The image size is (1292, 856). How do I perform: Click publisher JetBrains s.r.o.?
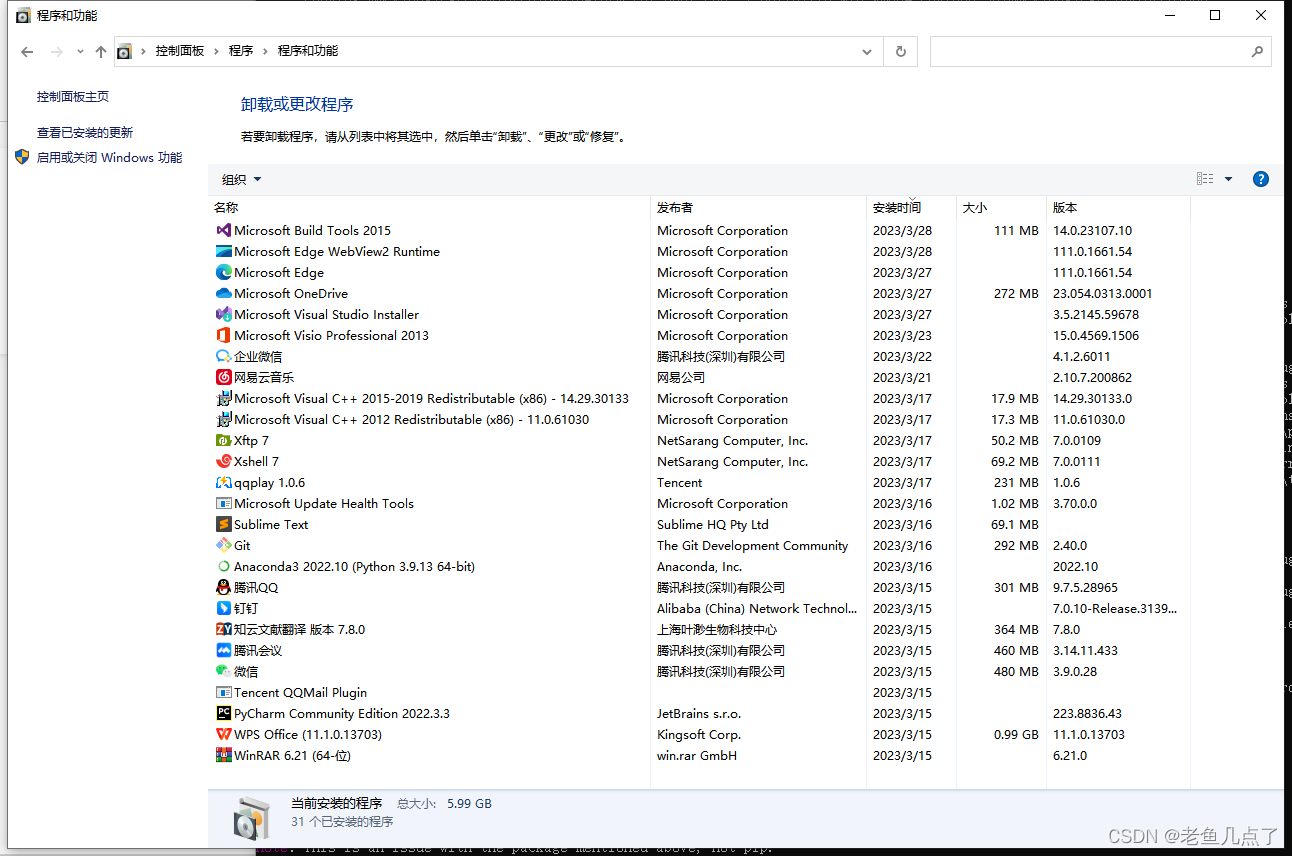(x=699, y=713)
